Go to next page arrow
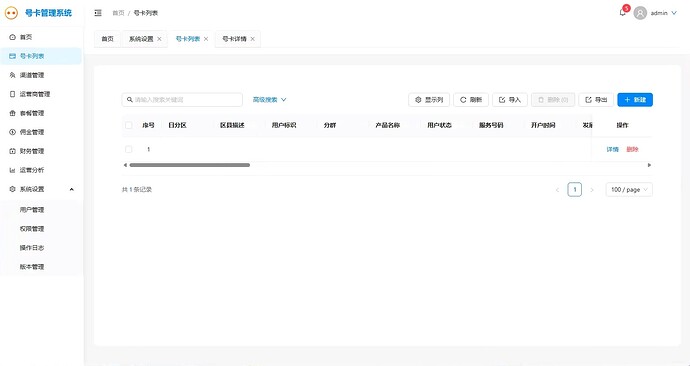 (x=592, y=190)
